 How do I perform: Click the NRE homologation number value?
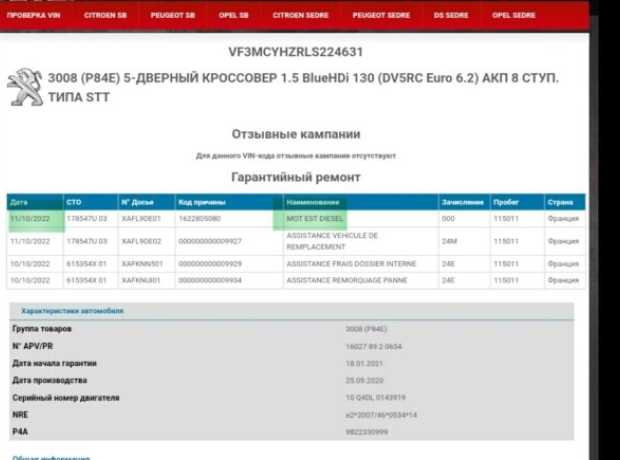[x=381, y=415]
